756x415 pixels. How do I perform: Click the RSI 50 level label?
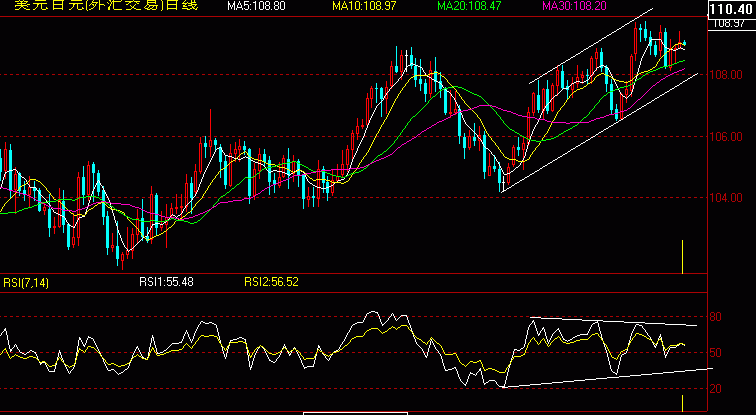point(716,353)
